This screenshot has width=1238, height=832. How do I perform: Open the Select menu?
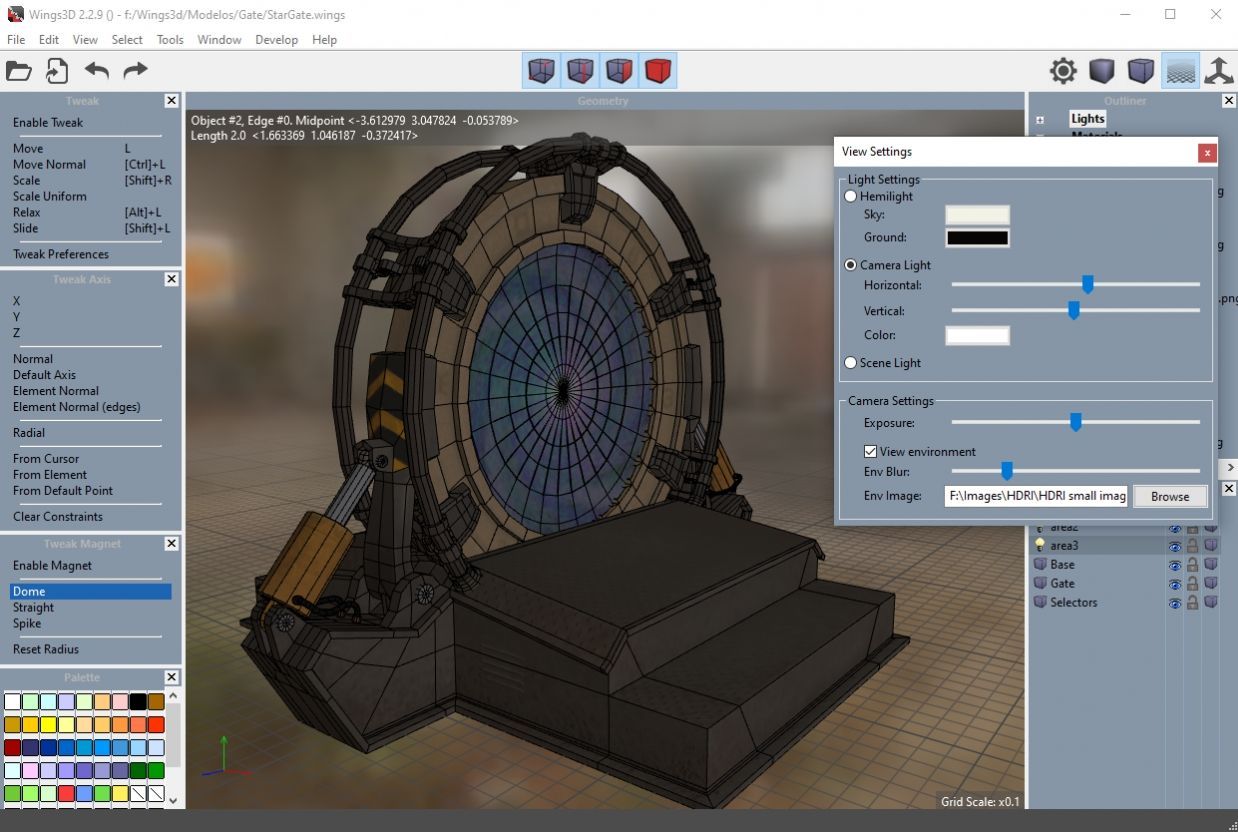pos(127,39)
